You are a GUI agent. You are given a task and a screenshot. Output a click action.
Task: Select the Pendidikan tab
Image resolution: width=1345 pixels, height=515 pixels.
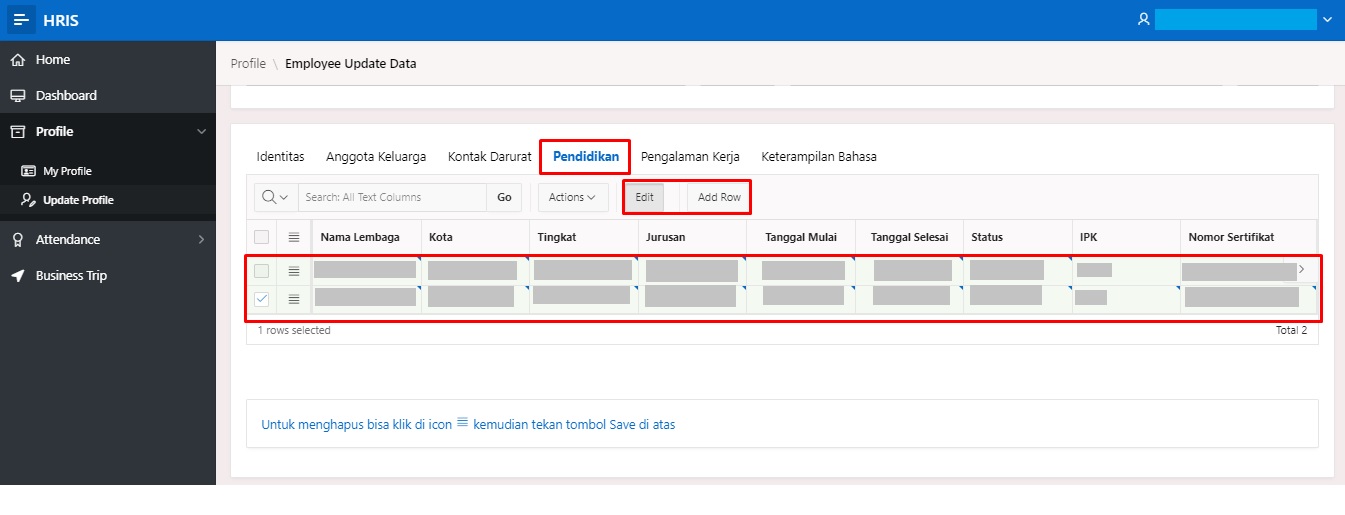(x=586, y=157)
